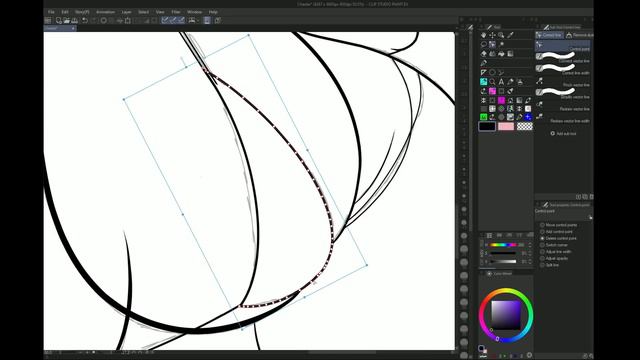Screen dimensions: 640x360
Task: Click the Clear layer circle icon in command bar
Action: click(104, 20)
